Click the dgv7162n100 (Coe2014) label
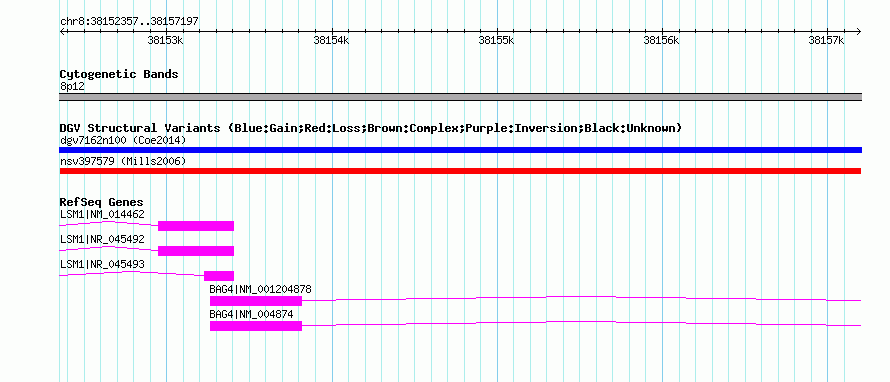 coord(123,140)
